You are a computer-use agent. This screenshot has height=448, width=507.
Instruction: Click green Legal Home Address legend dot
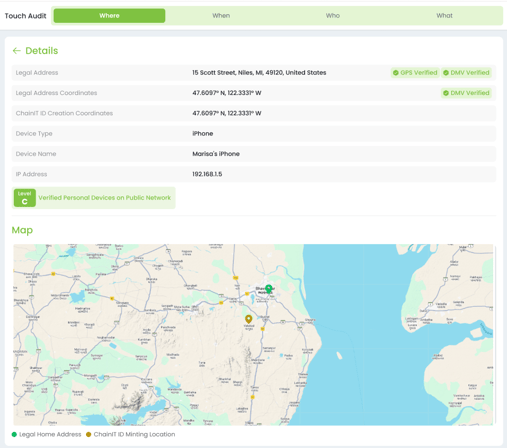coord(14,434)
